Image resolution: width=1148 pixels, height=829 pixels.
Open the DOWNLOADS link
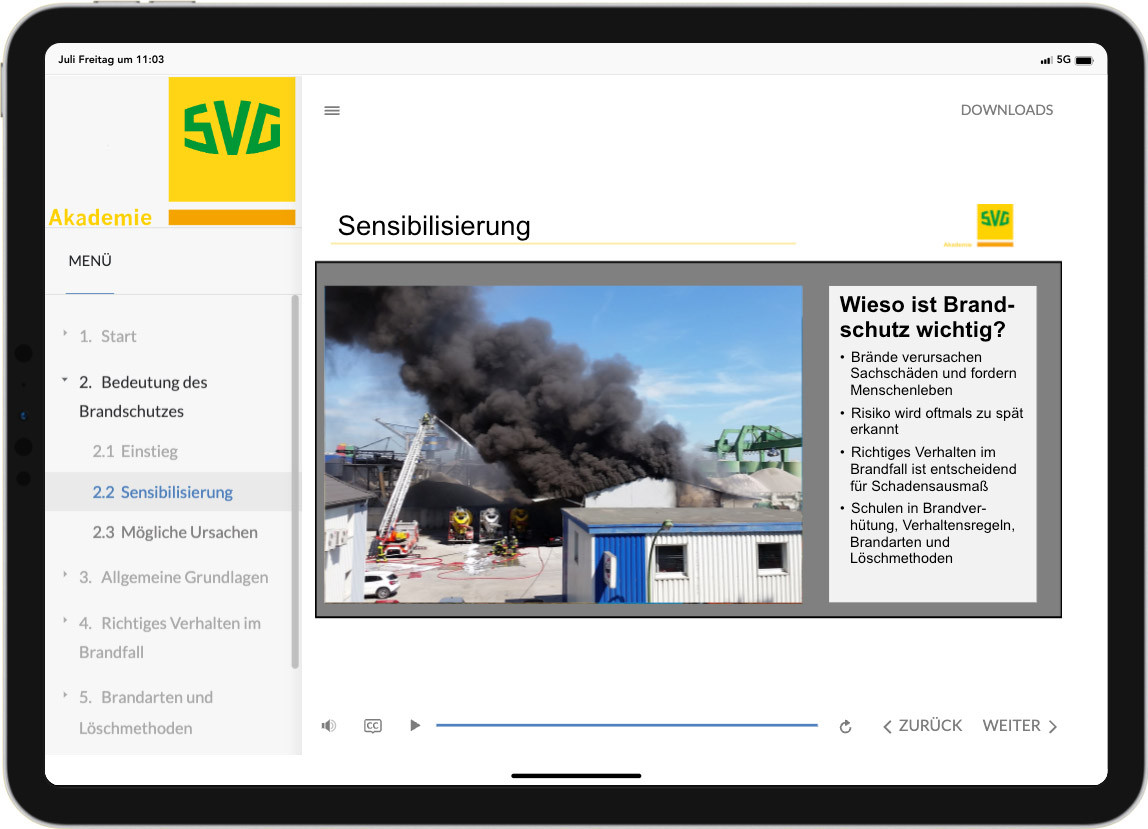[x=1007, y=110]
